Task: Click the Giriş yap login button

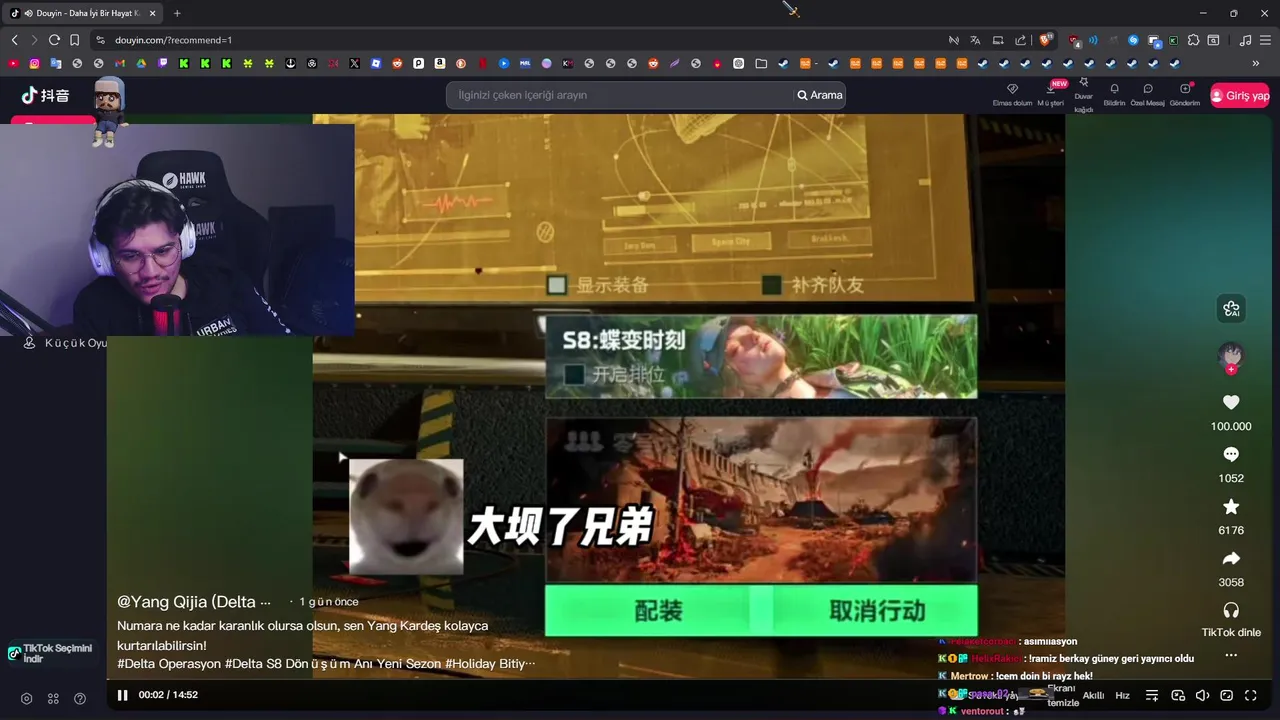Action: click(x=1240, y=95)
